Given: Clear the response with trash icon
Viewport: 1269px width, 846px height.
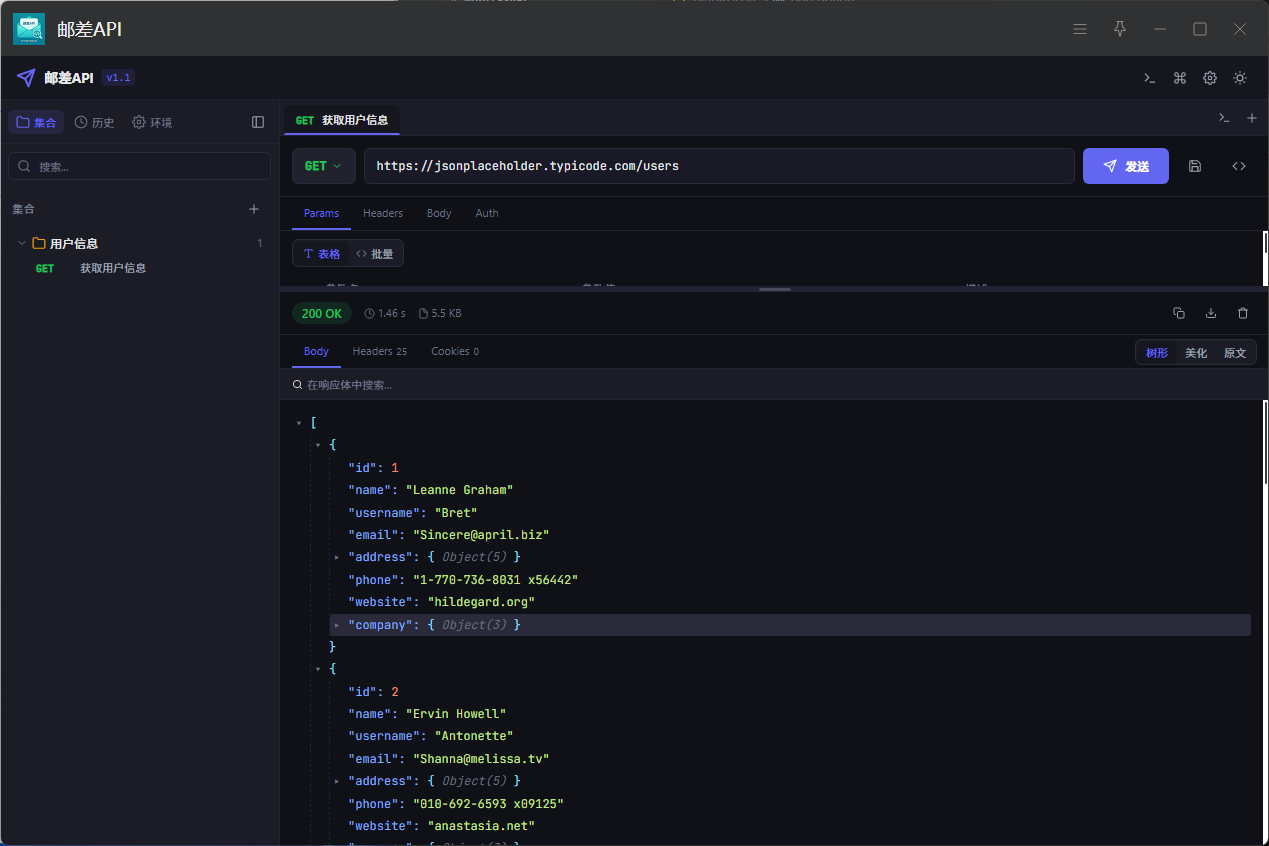Looking at the screenshot, I should click(1243, 313).
